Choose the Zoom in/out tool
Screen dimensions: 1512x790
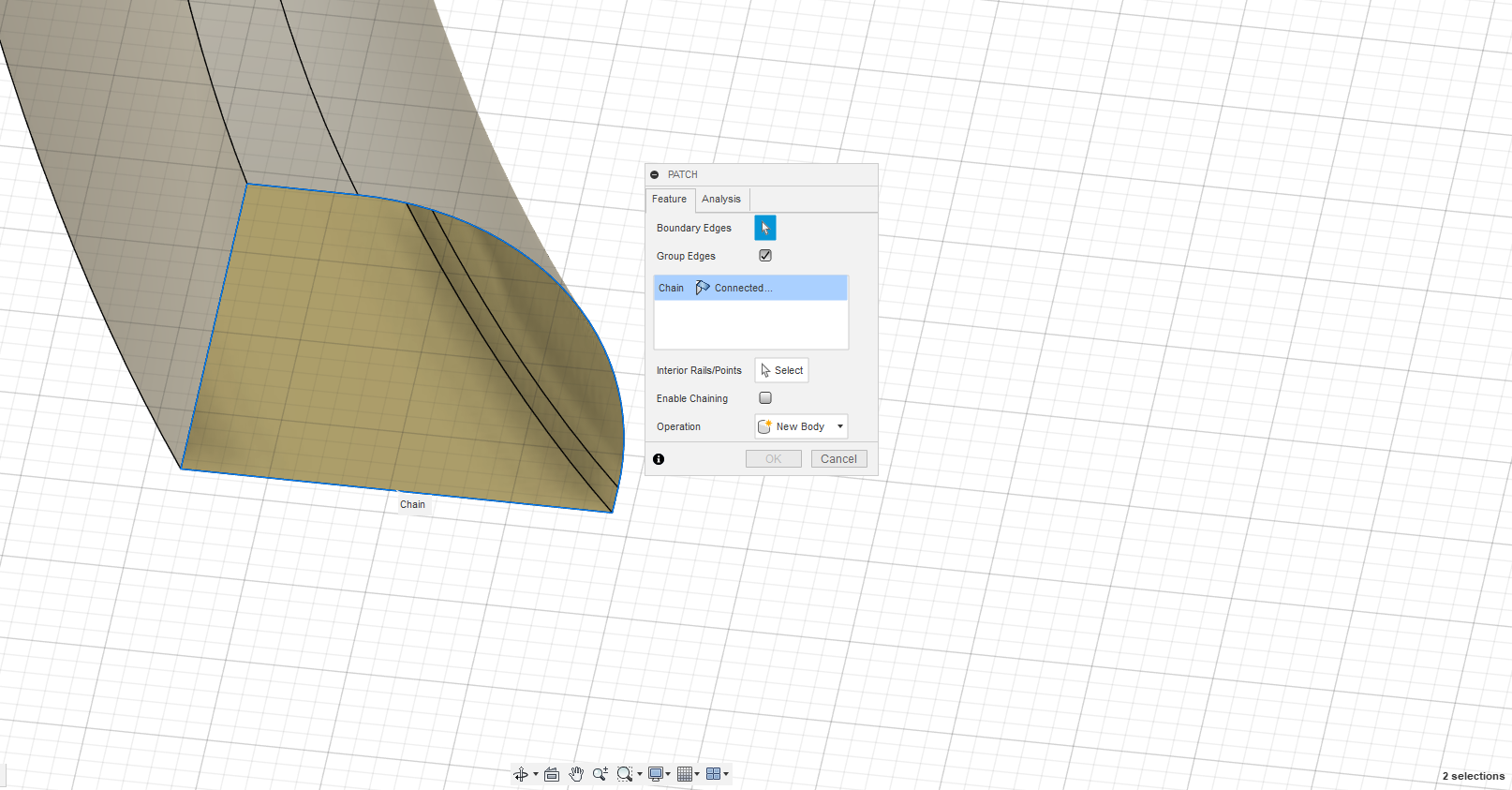coord(600,774)
